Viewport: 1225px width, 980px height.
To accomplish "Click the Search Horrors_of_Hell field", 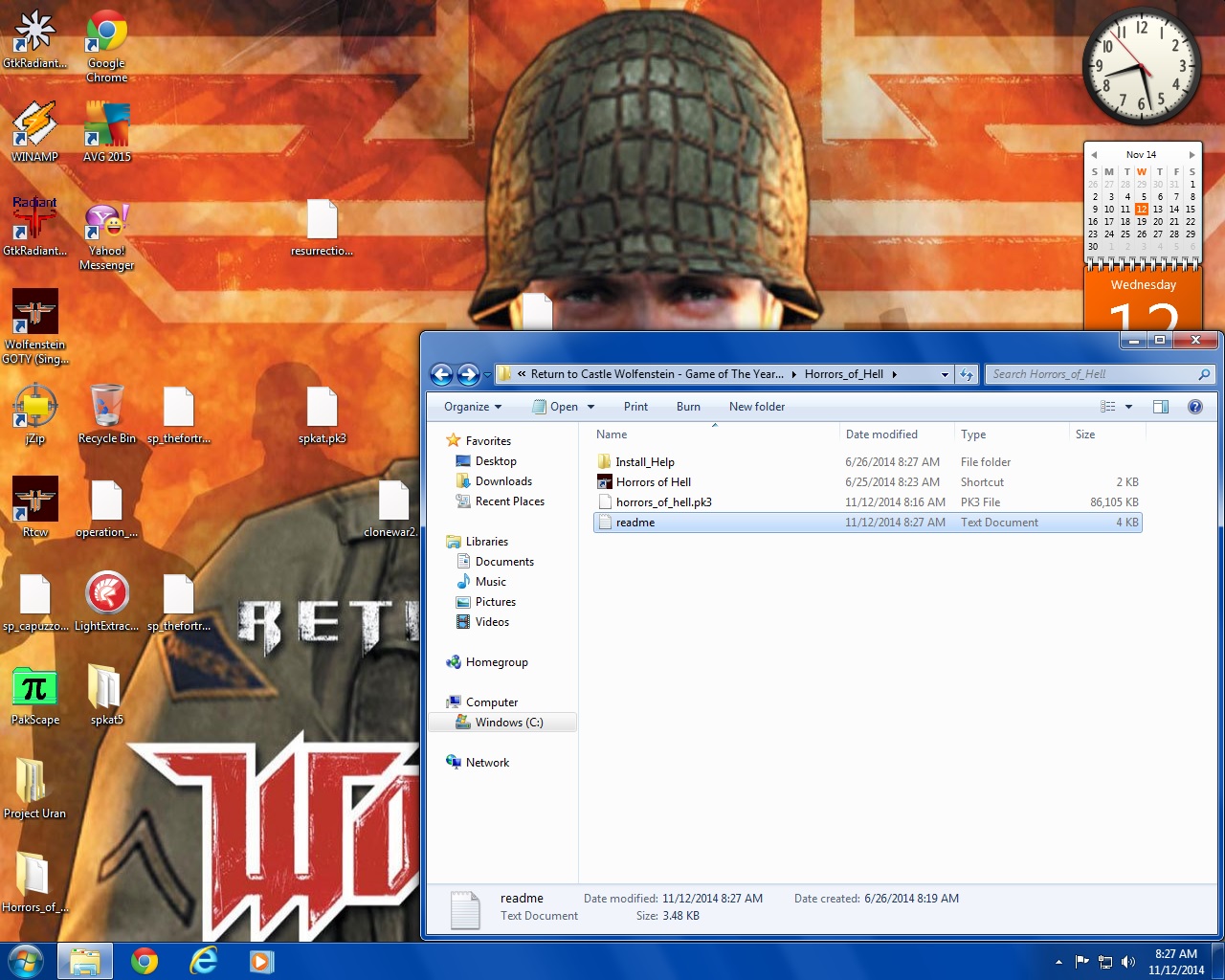I will click(x=1101, y=374).
